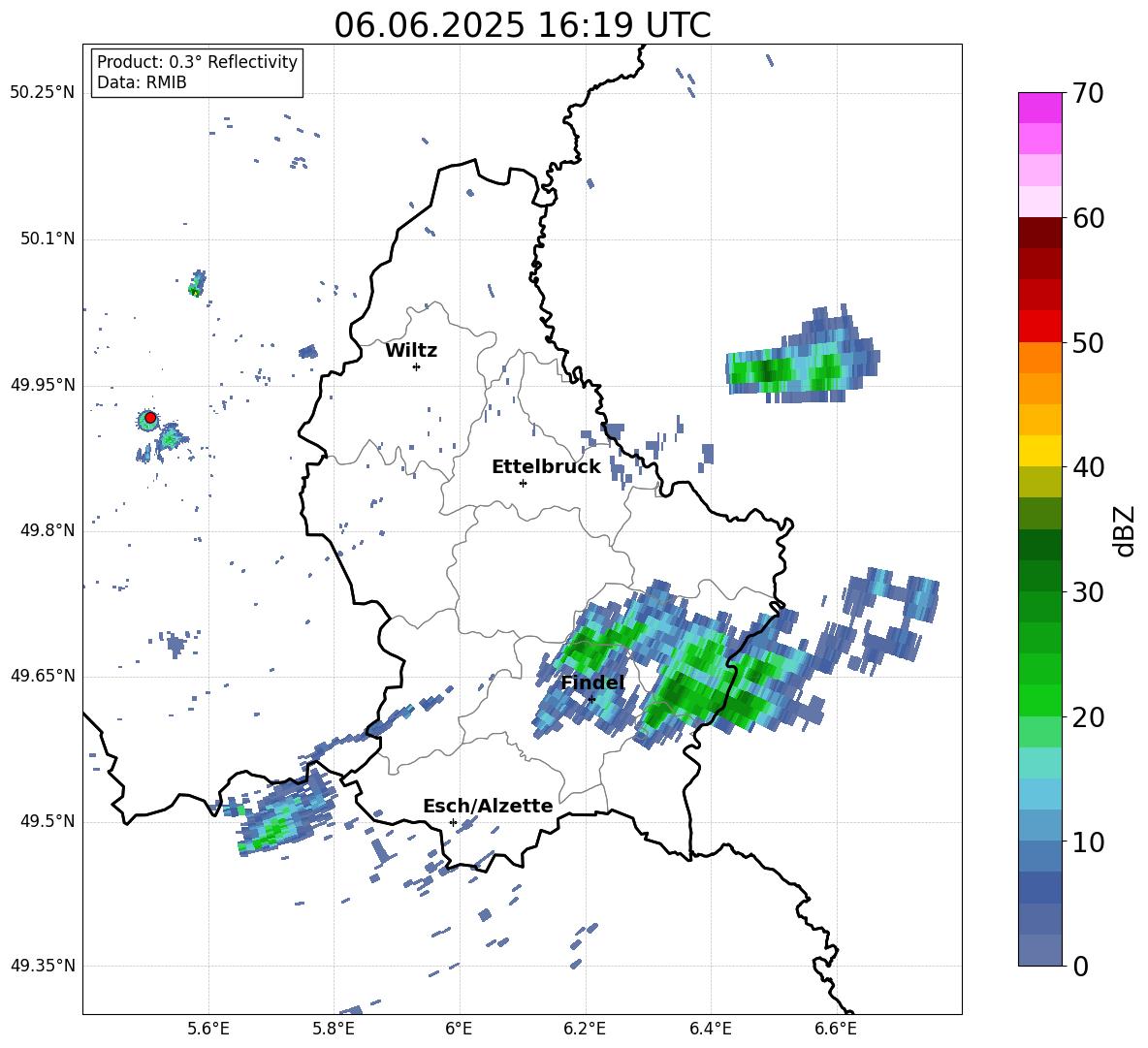Click the 'Data: RMIB' text
The image size is (1148, 1048).
pos(142,82)
